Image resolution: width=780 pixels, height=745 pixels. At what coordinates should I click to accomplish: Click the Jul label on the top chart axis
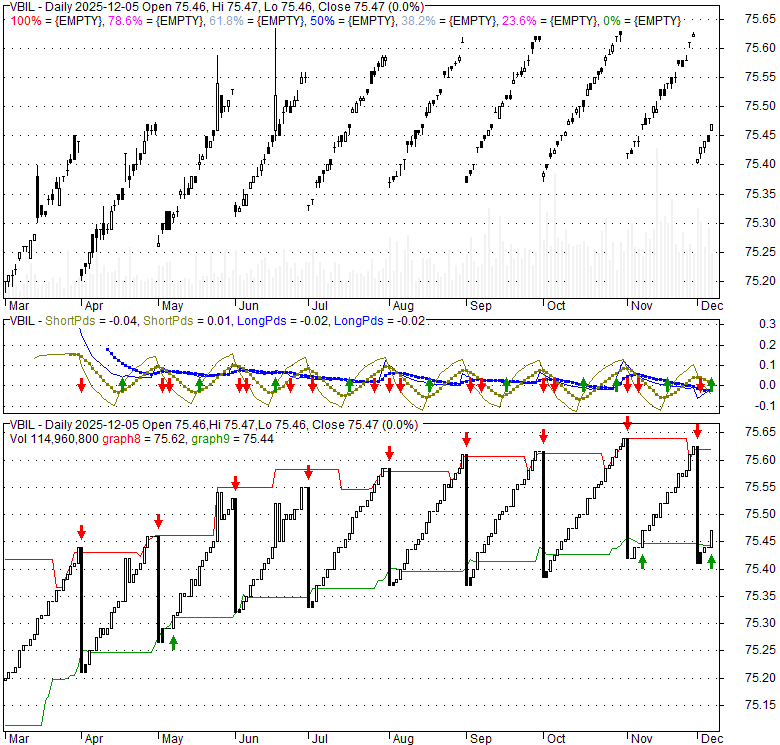click(320, 305)
